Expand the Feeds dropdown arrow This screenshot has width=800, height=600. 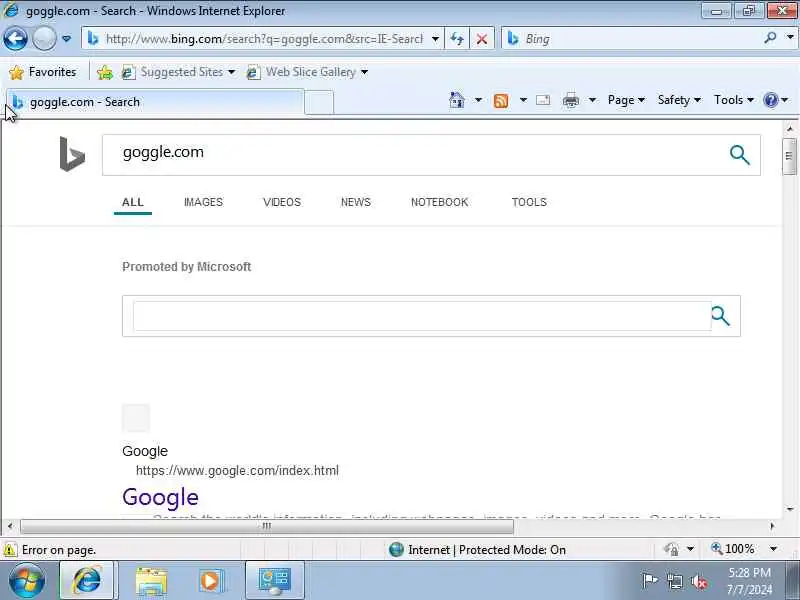click(523, 100)
